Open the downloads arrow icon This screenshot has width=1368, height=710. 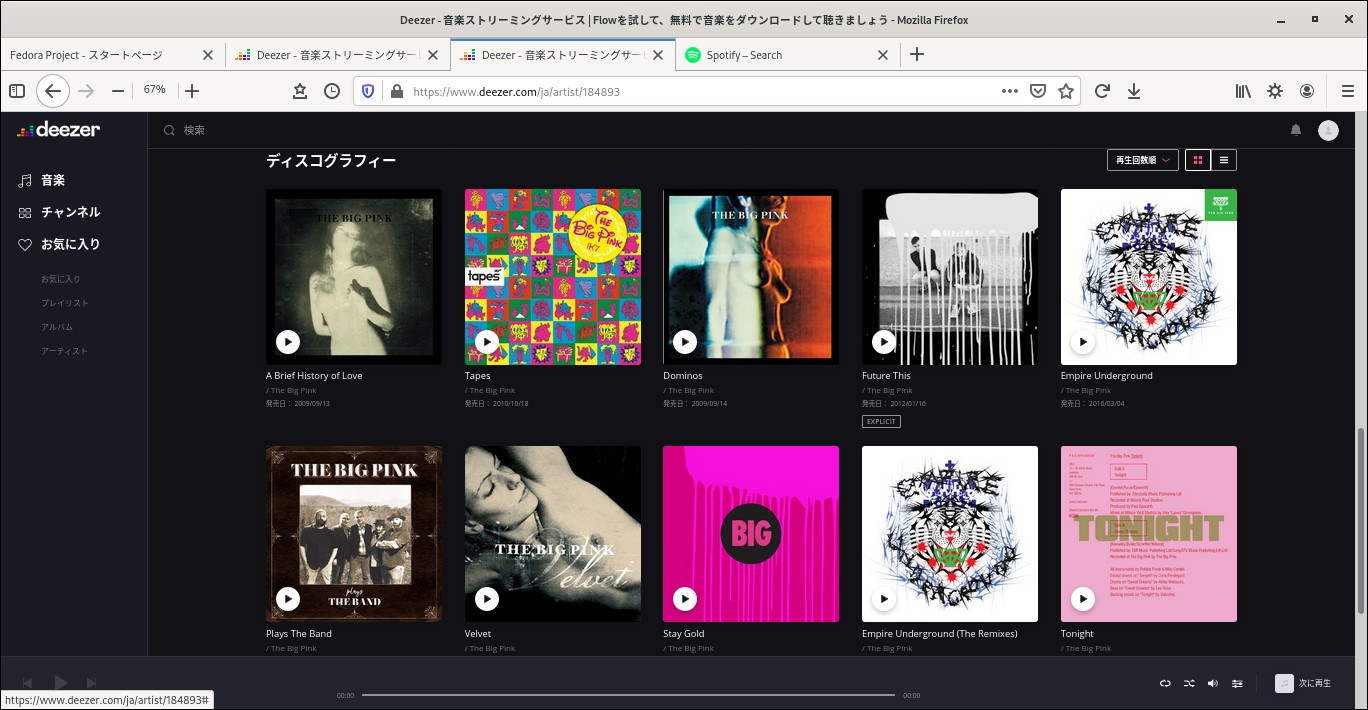coord(1134,91)
